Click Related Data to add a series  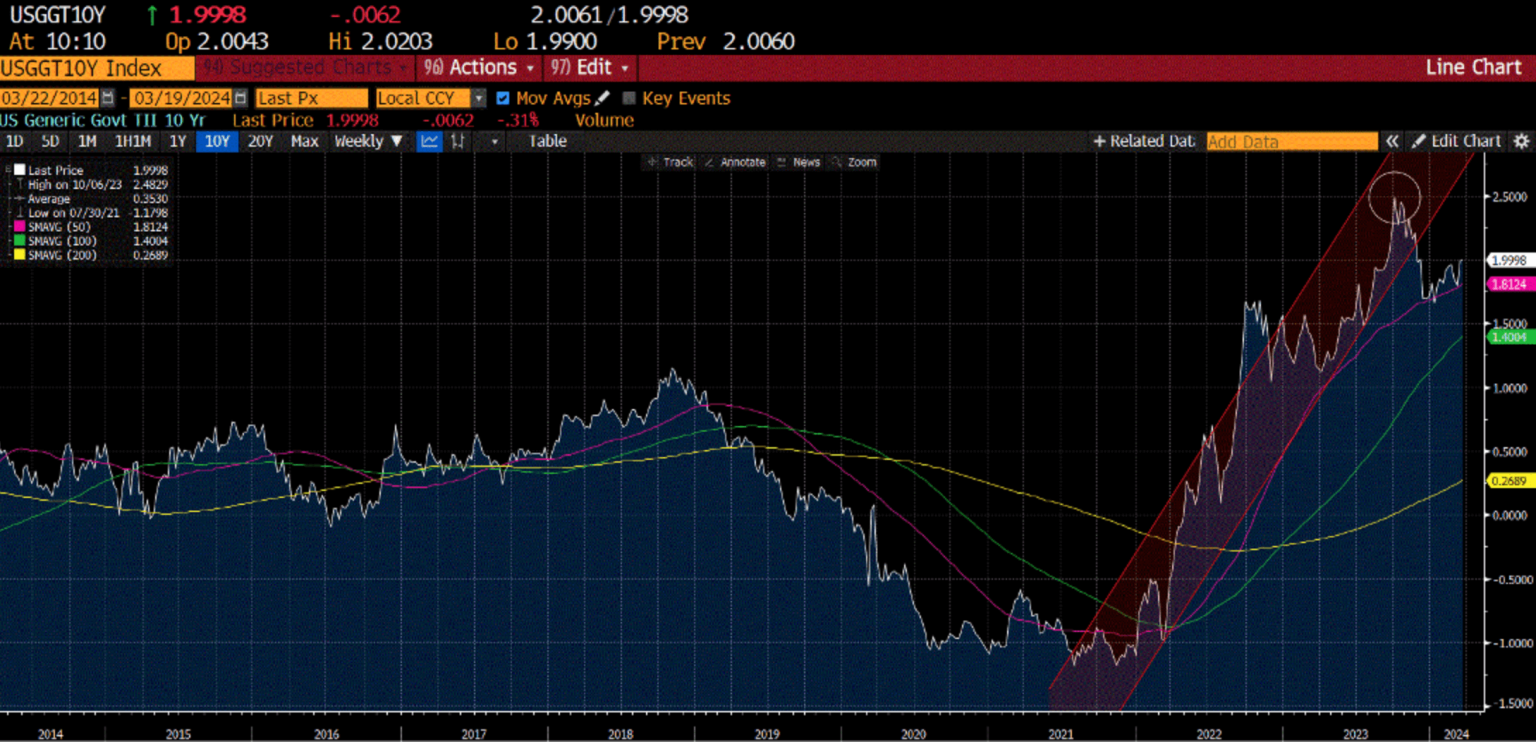(1143, 141)
